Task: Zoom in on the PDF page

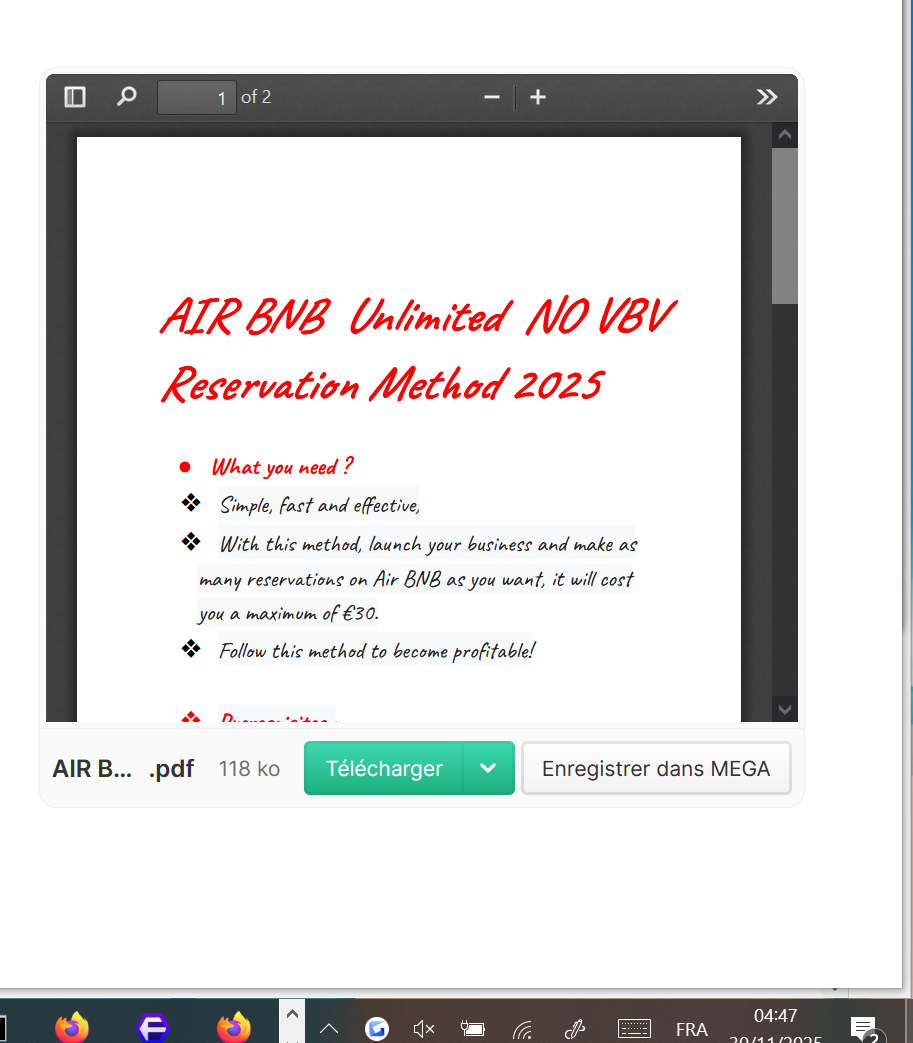Action: [538, 97]
